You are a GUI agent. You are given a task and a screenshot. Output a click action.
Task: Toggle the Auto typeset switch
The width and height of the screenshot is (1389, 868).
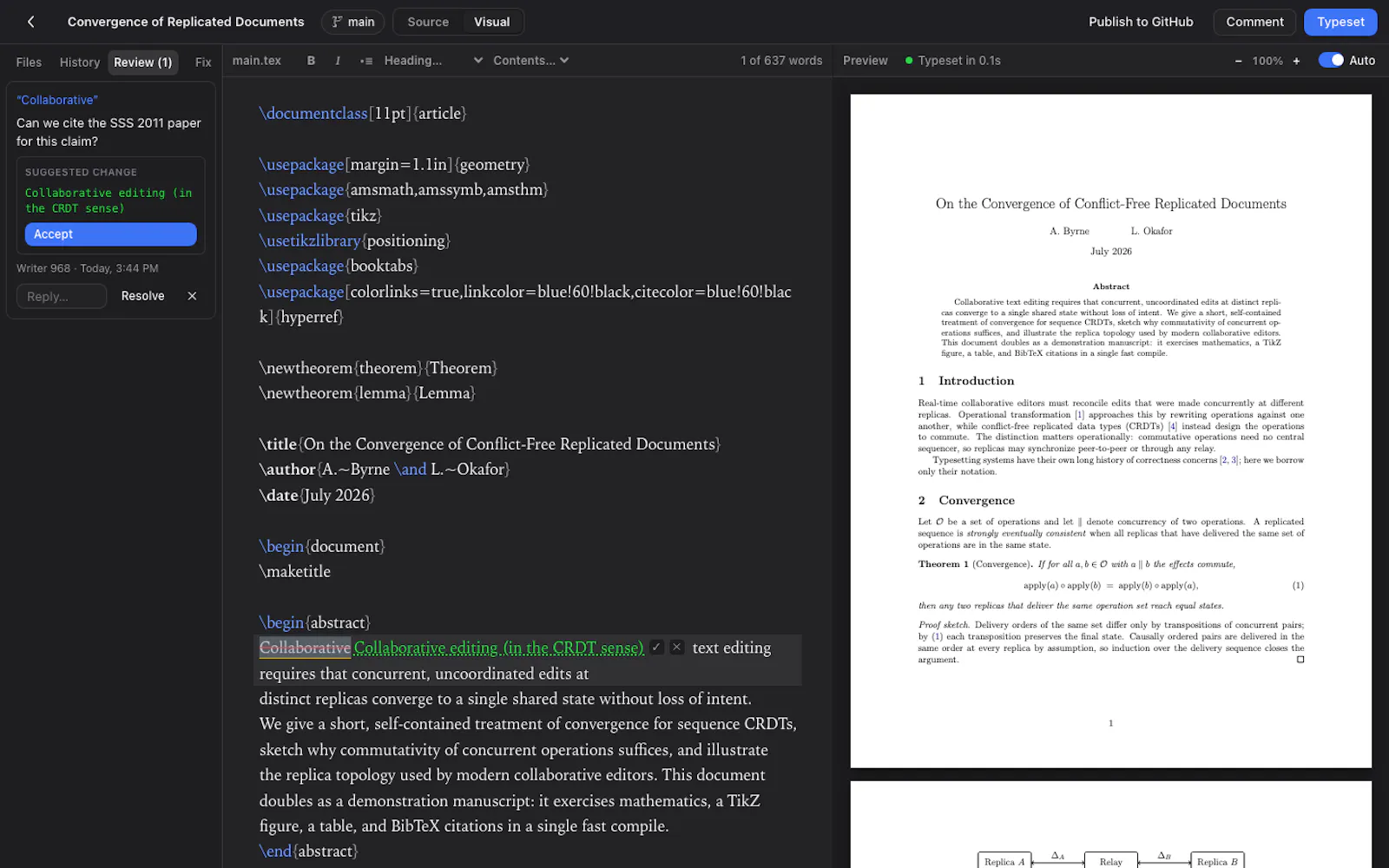(x=1331, y=60)
